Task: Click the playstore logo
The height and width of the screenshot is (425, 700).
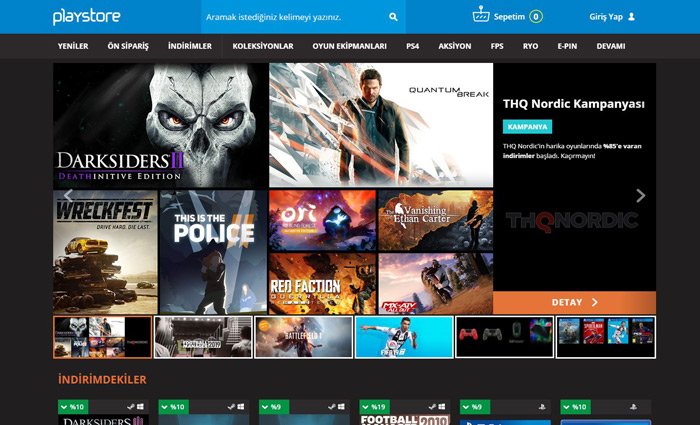Action: pos(87,17)
